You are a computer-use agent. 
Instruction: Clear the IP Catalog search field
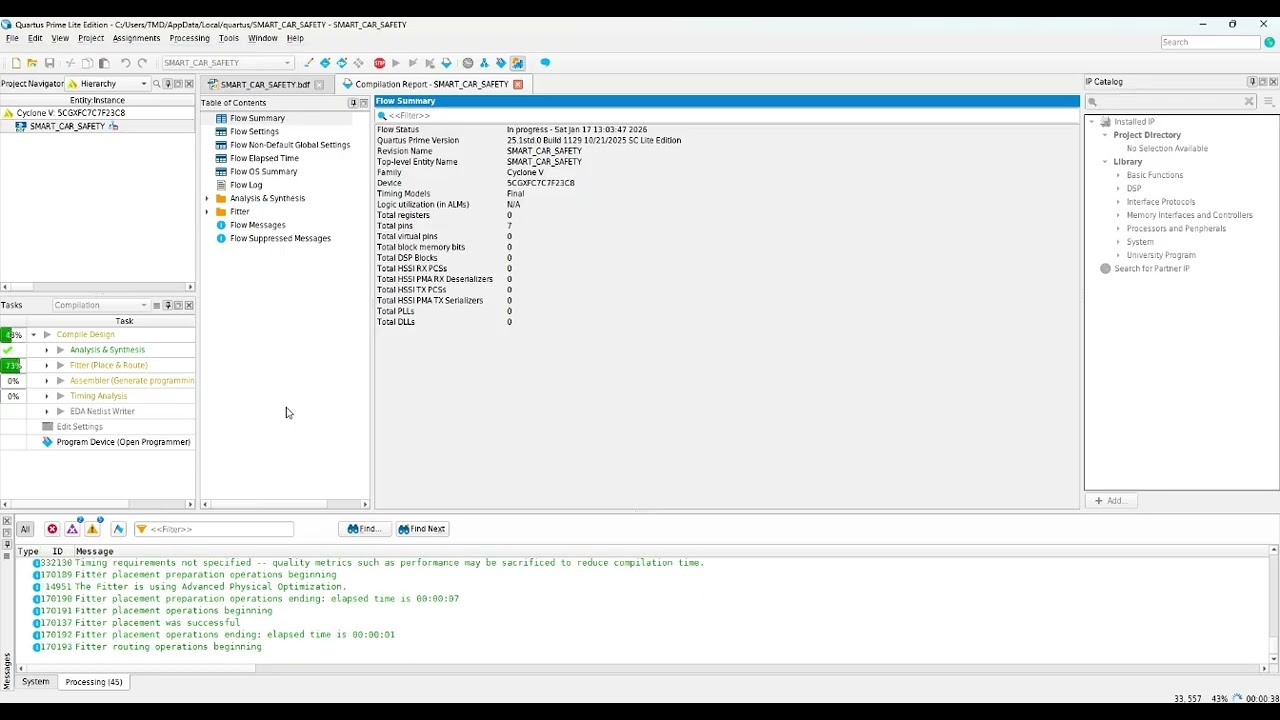tap(1249, 101)
